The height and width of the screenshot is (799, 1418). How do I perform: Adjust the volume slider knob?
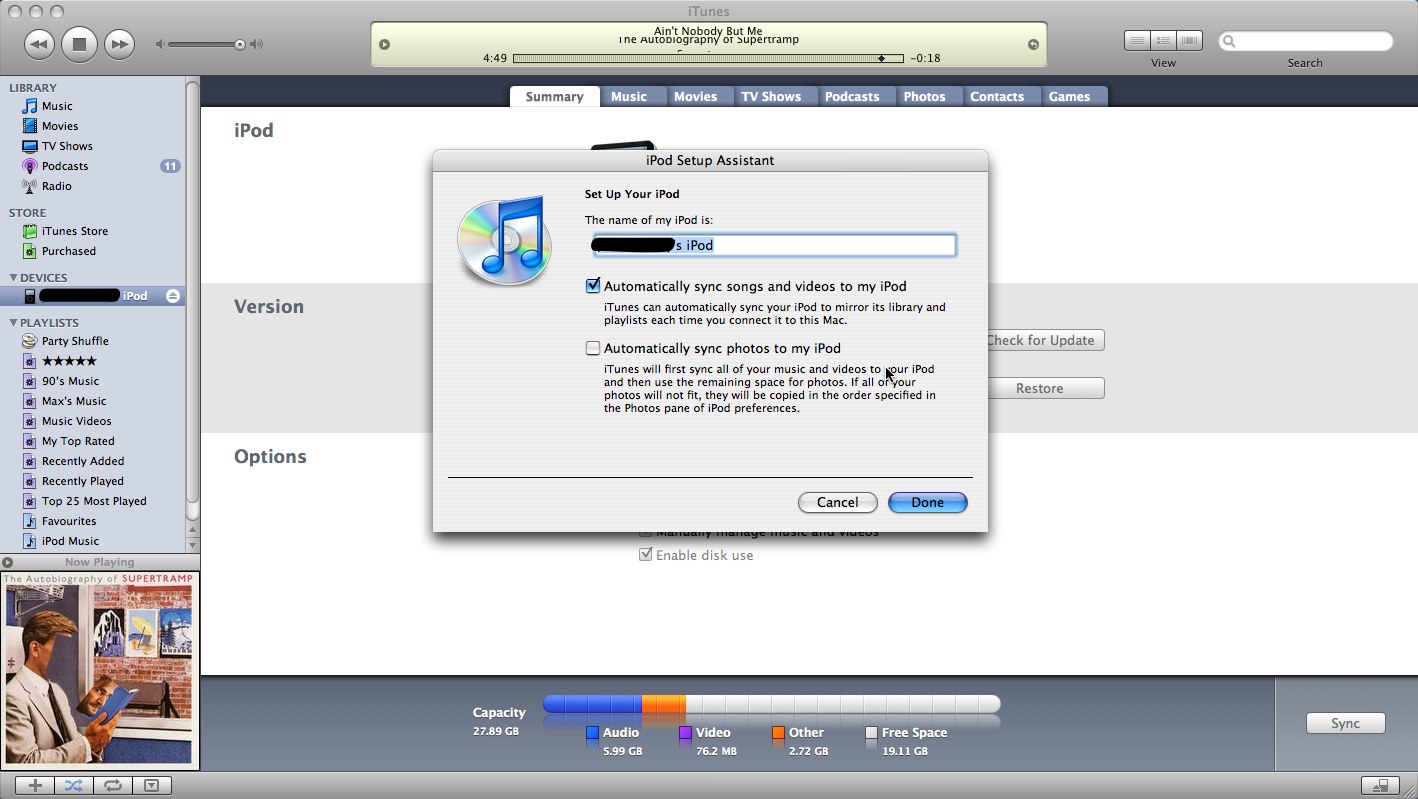click(240, 44)
